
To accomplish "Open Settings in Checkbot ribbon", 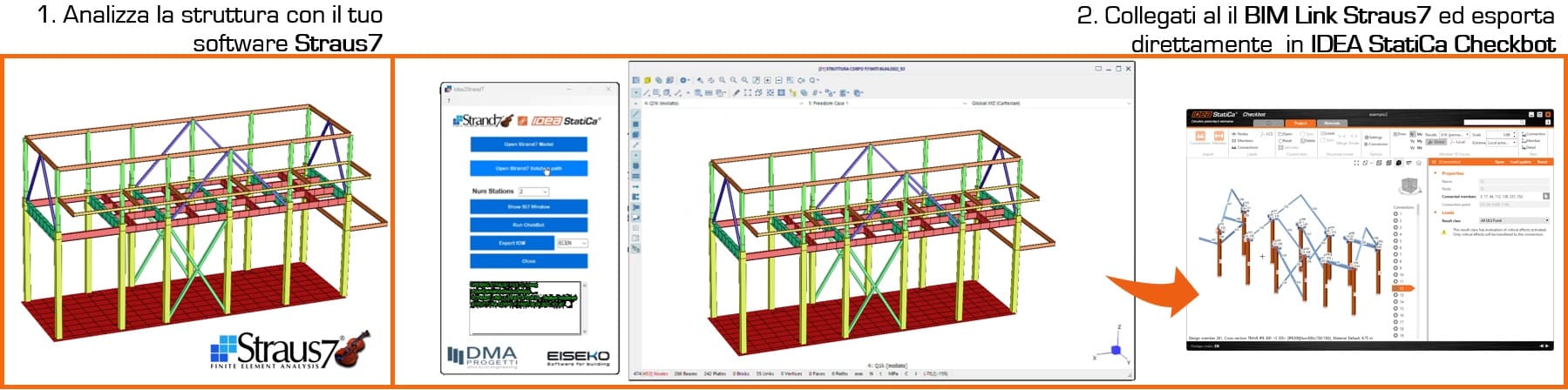I will pyautogui.click(x=1372, y=138).
